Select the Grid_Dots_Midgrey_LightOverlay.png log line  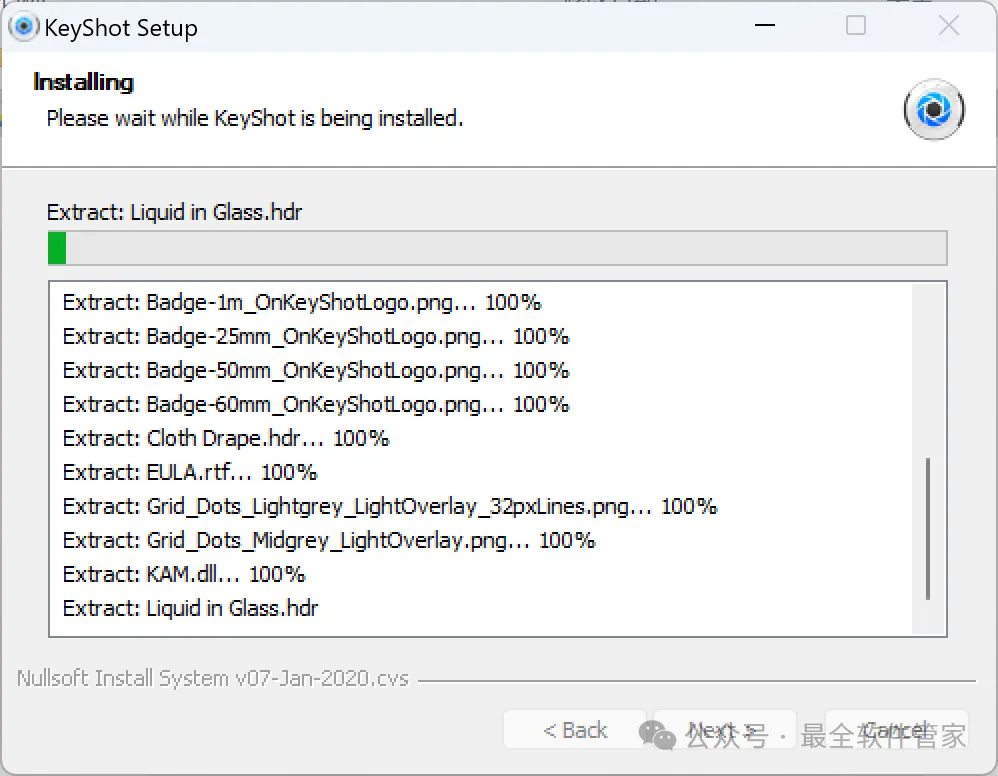pyautogui.click(x=329, y=540)
